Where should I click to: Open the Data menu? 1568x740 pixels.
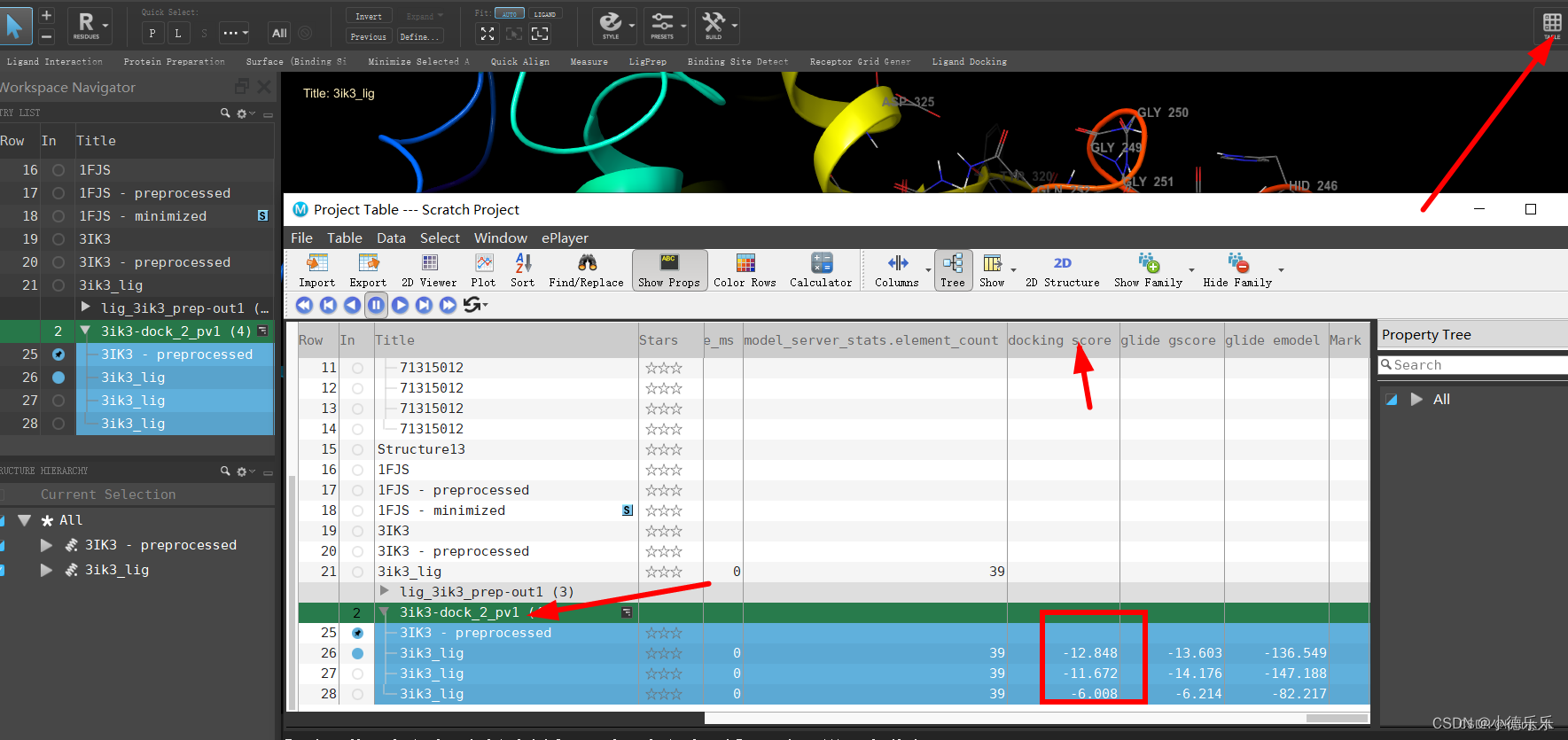391,238
